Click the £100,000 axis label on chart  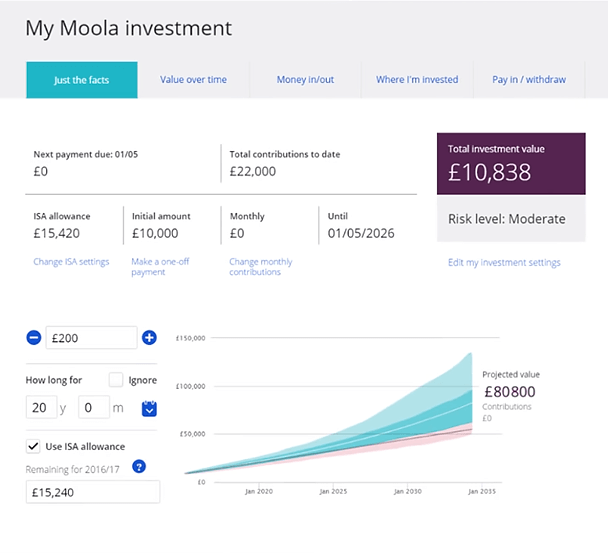190,386
